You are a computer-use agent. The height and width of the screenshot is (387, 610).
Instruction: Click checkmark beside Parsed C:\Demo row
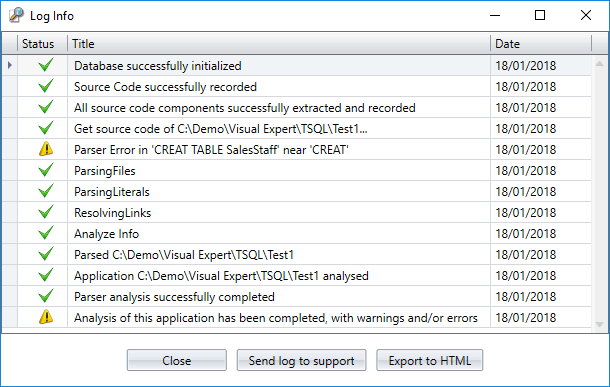click(46, 254)
